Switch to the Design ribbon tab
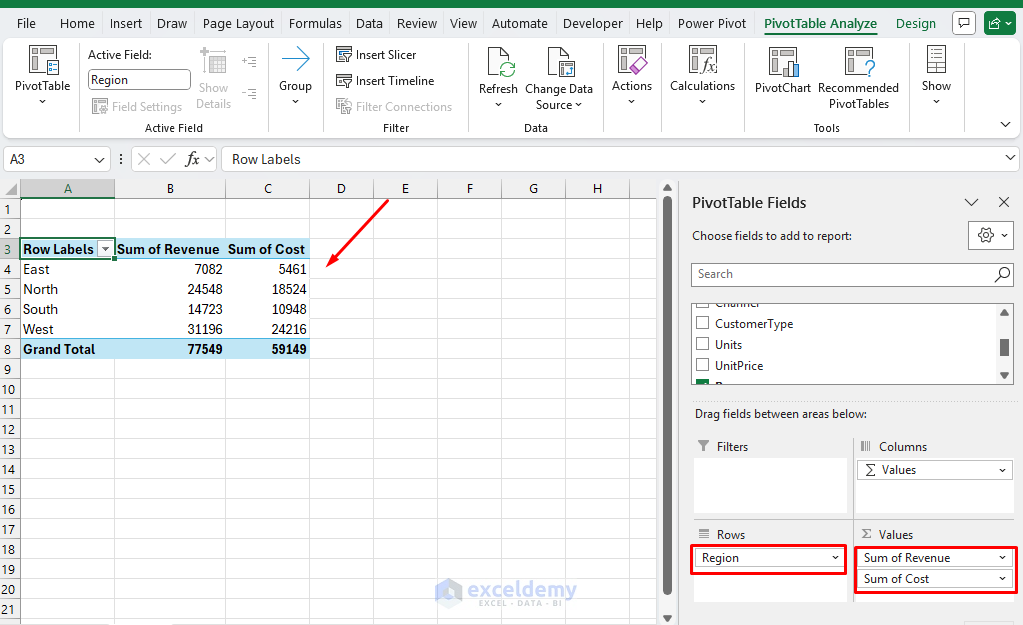1023x625 pixels. pyautogui.click(x=916, y=22)
